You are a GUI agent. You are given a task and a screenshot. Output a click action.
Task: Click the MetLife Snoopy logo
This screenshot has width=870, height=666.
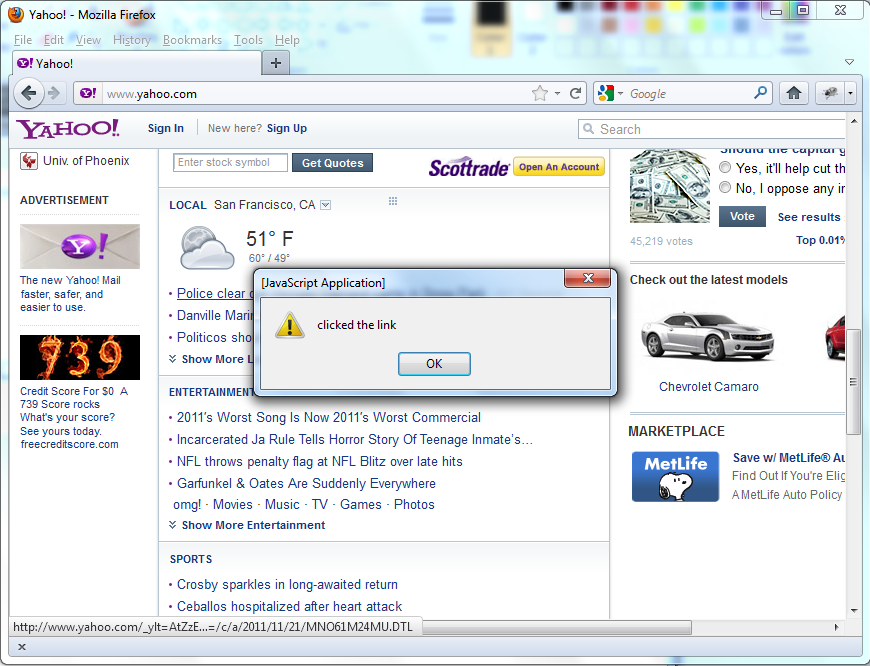pyautogui.click(x=675, y=477)
